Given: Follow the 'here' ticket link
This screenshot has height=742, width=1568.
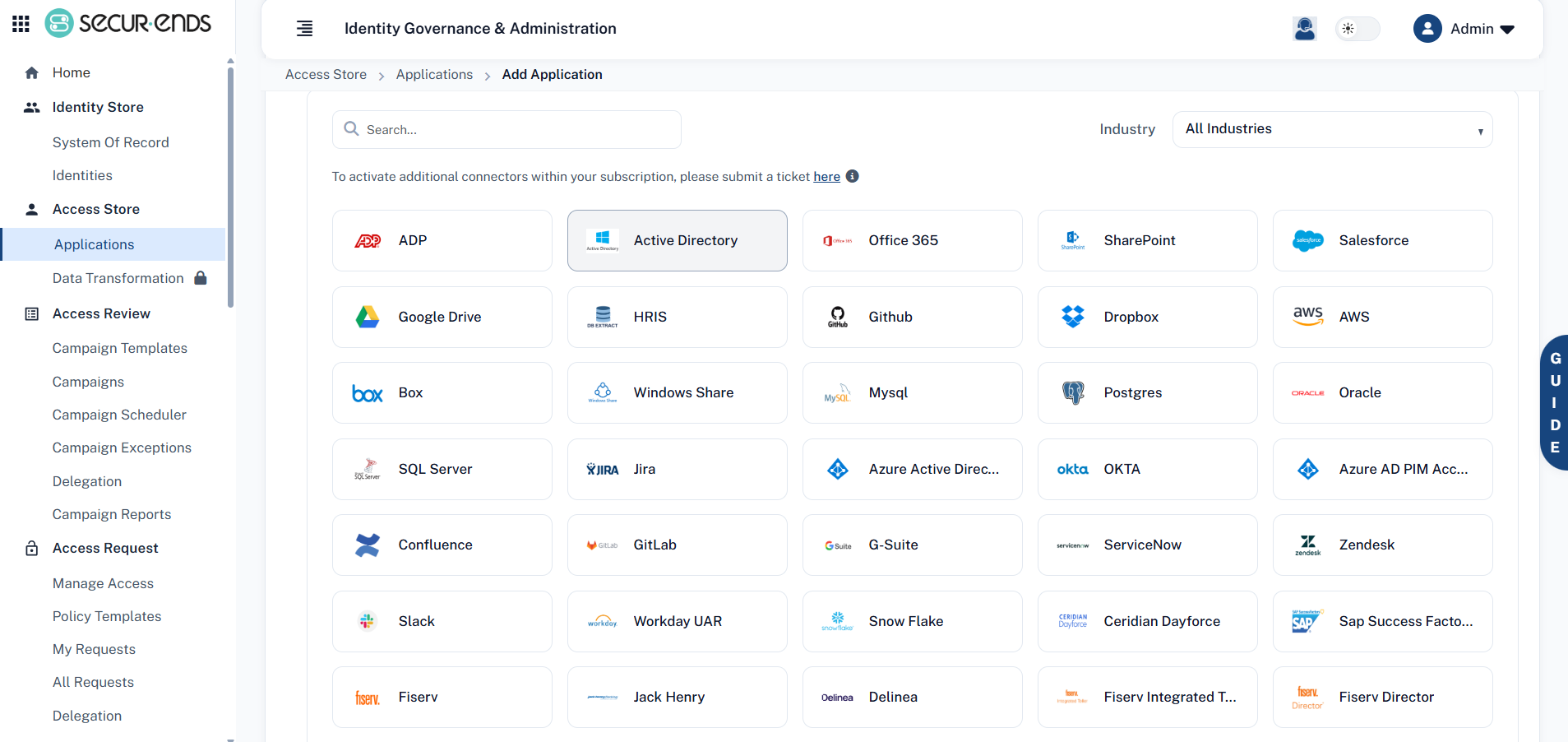Looking at the screenshot, I should (826, 177).
